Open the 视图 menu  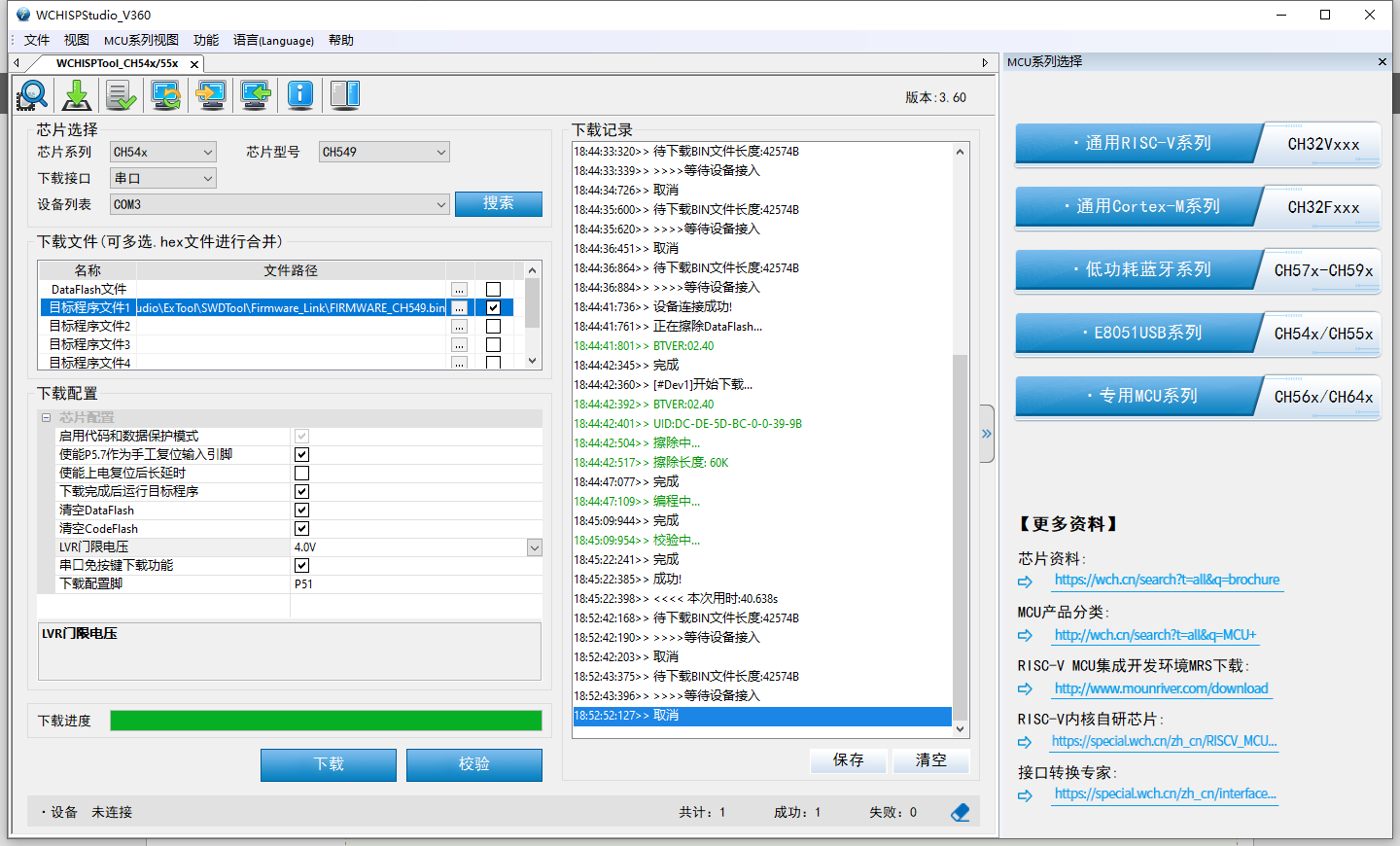pyautogui.click(x=77, y=40)
